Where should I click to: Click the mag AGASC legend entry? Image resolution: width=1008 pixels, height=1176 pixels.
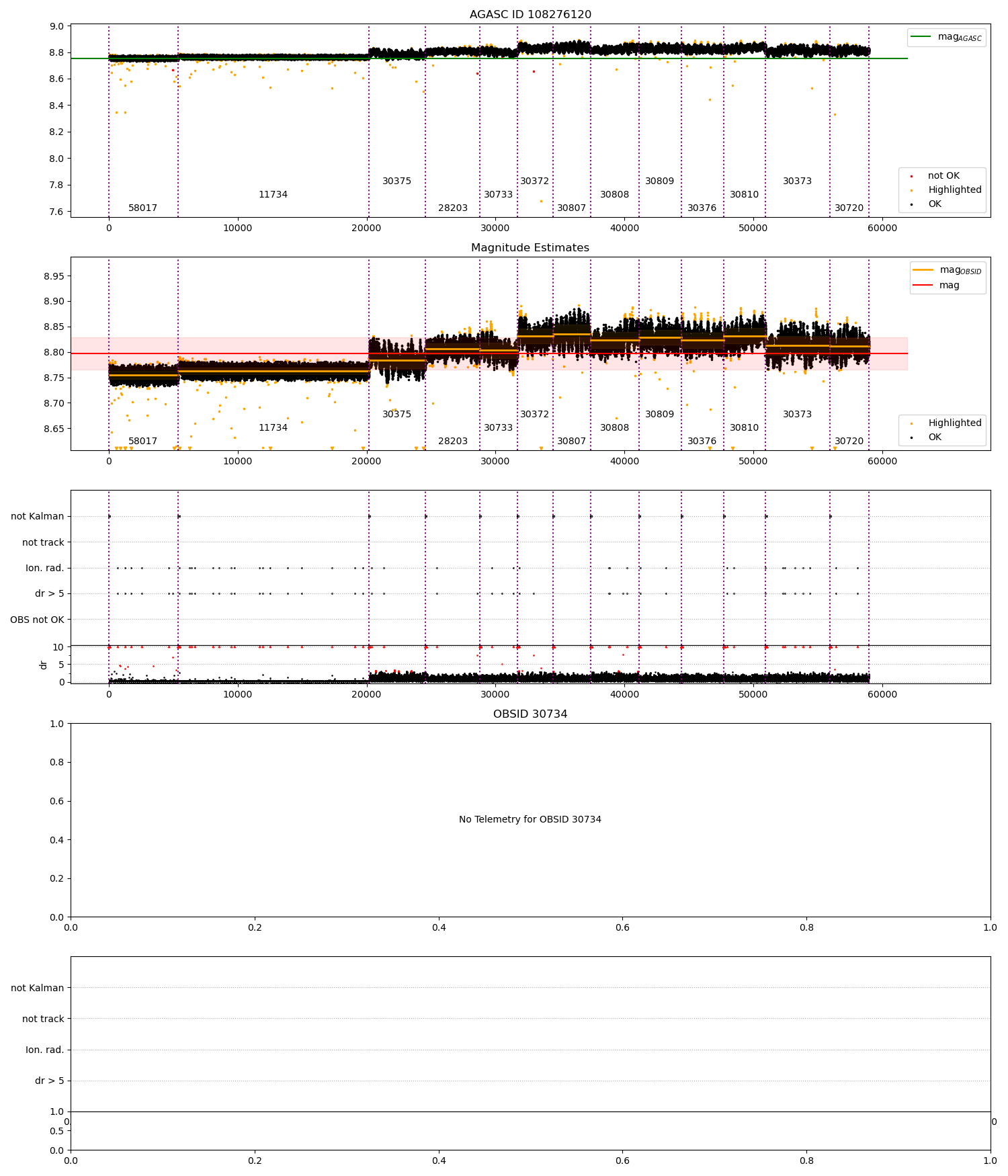[x=947, y=37]
